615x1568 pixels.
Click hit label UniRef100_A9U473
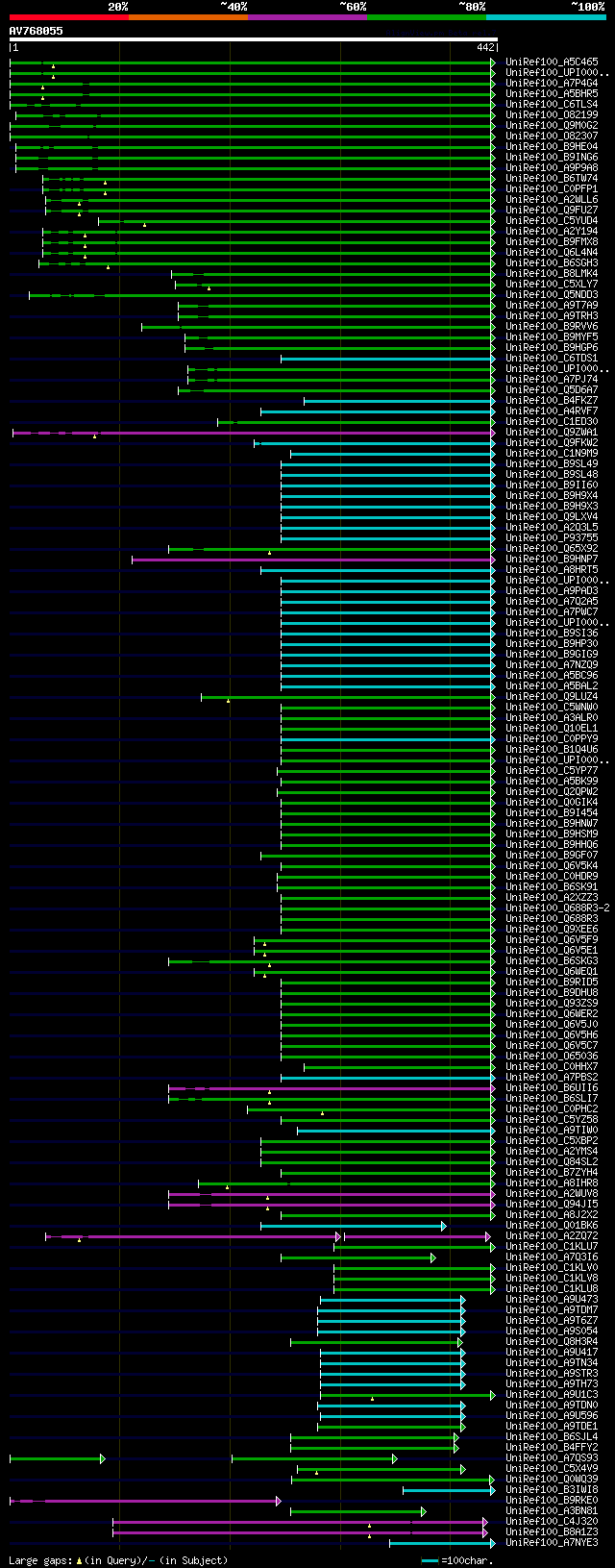tap(552, 1300)
